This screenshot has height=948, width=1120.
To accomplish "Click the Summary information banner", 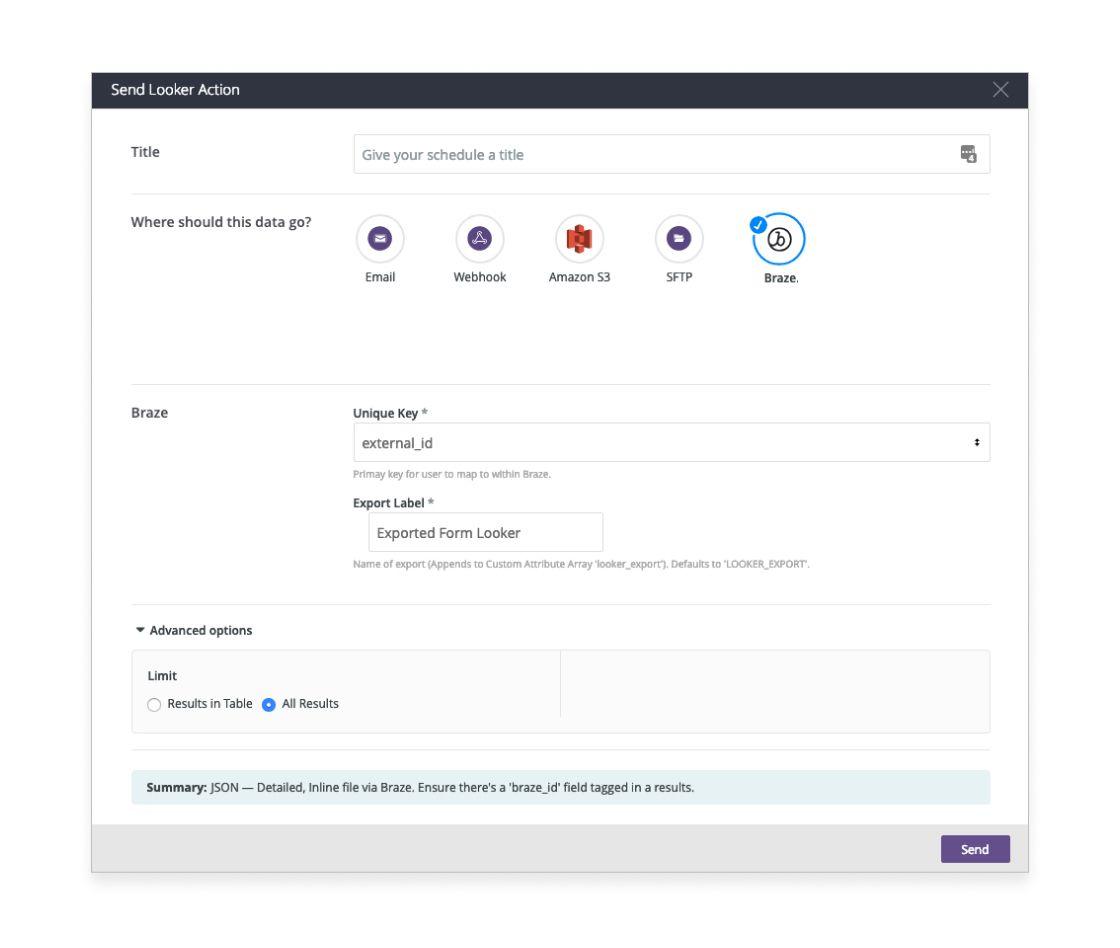I will point(560,787).
